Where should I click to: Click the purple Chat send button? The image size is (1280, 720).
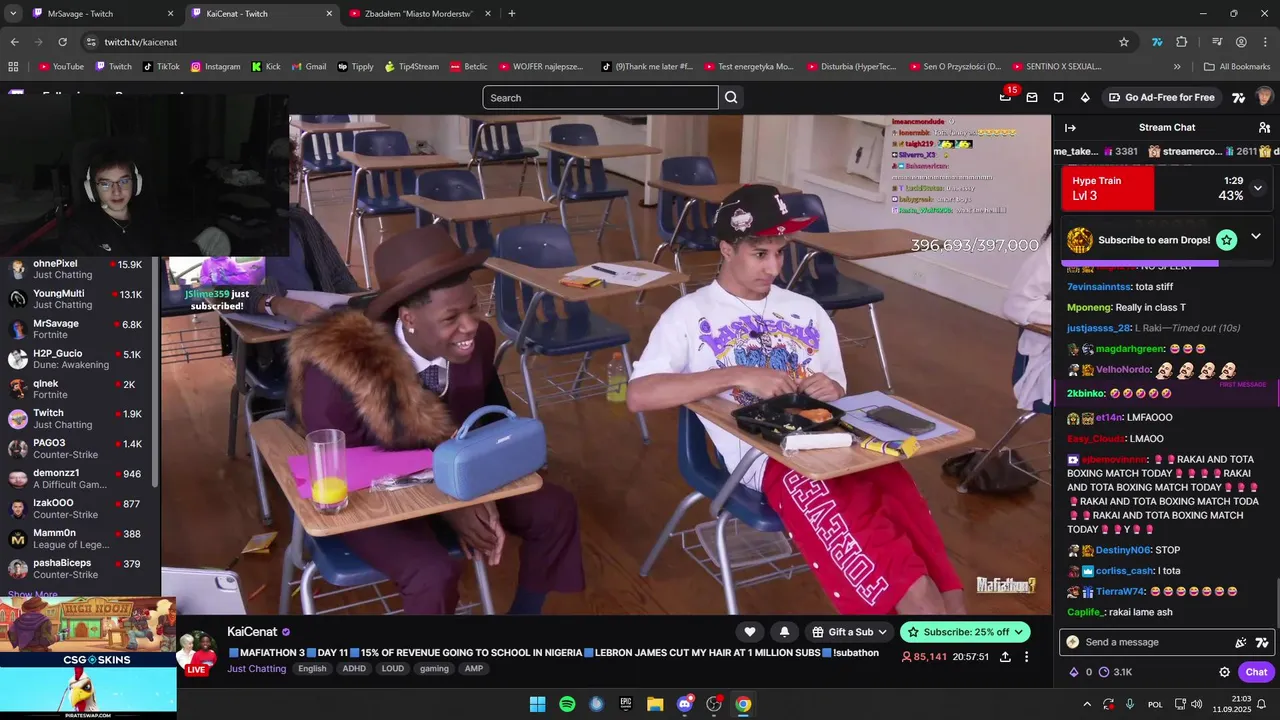[1256, 672]
